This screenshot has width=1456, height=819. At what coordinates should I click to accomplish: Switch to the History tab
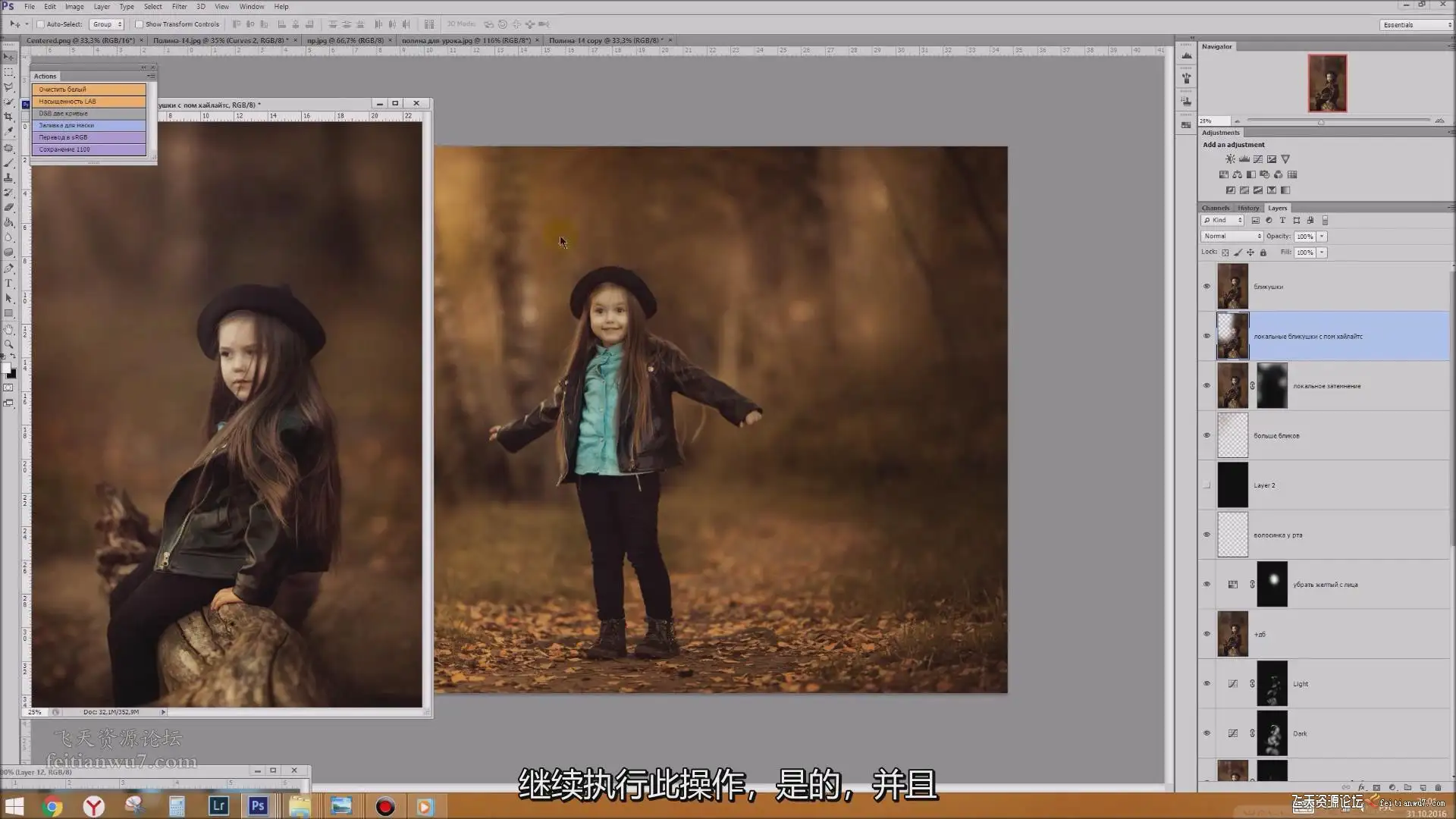[x=1247, y=208]
